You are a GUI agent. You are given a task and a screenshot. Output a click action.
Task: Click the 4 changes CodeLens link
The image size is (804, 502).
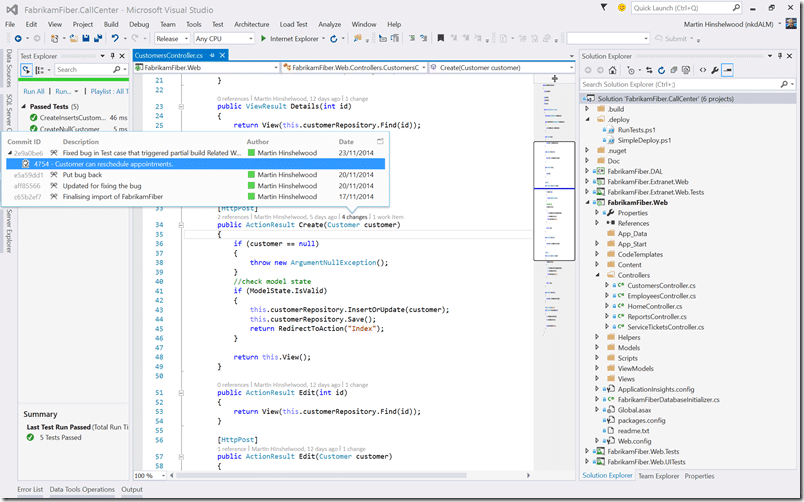coord(354,217)
